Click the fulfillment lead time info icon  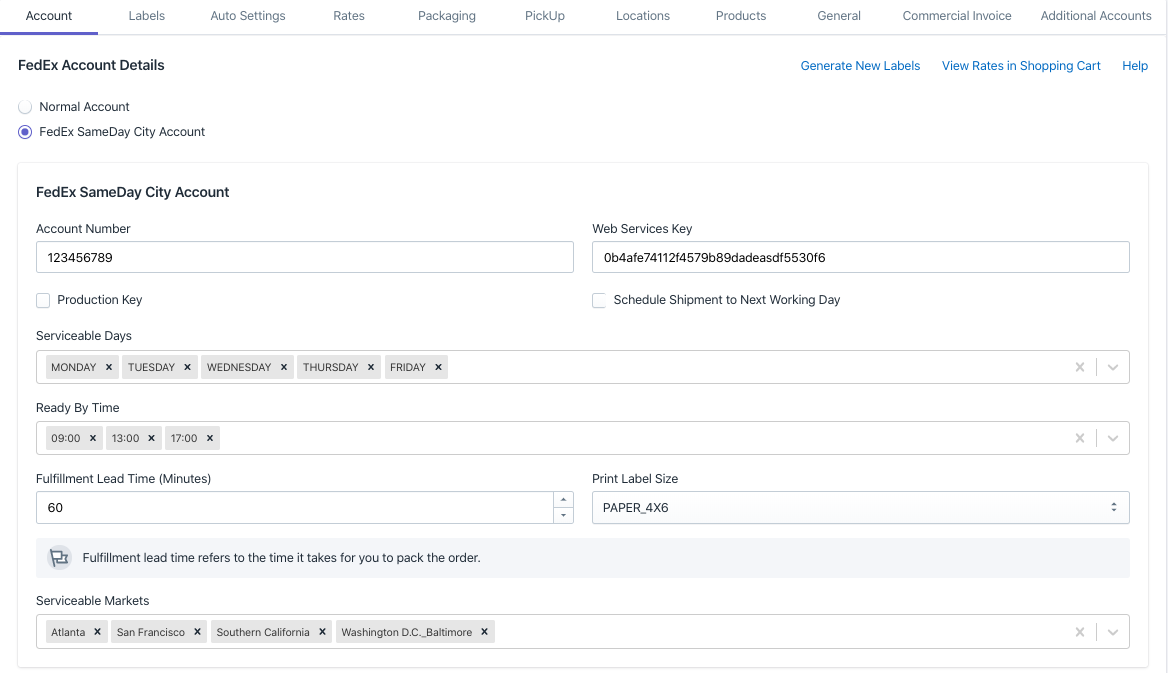click(x=59, y=557)
